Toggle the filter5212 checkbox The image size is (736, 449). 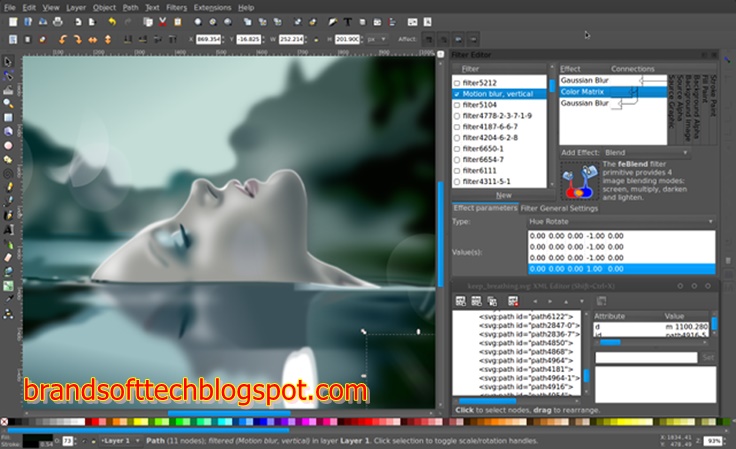point(457,83)
